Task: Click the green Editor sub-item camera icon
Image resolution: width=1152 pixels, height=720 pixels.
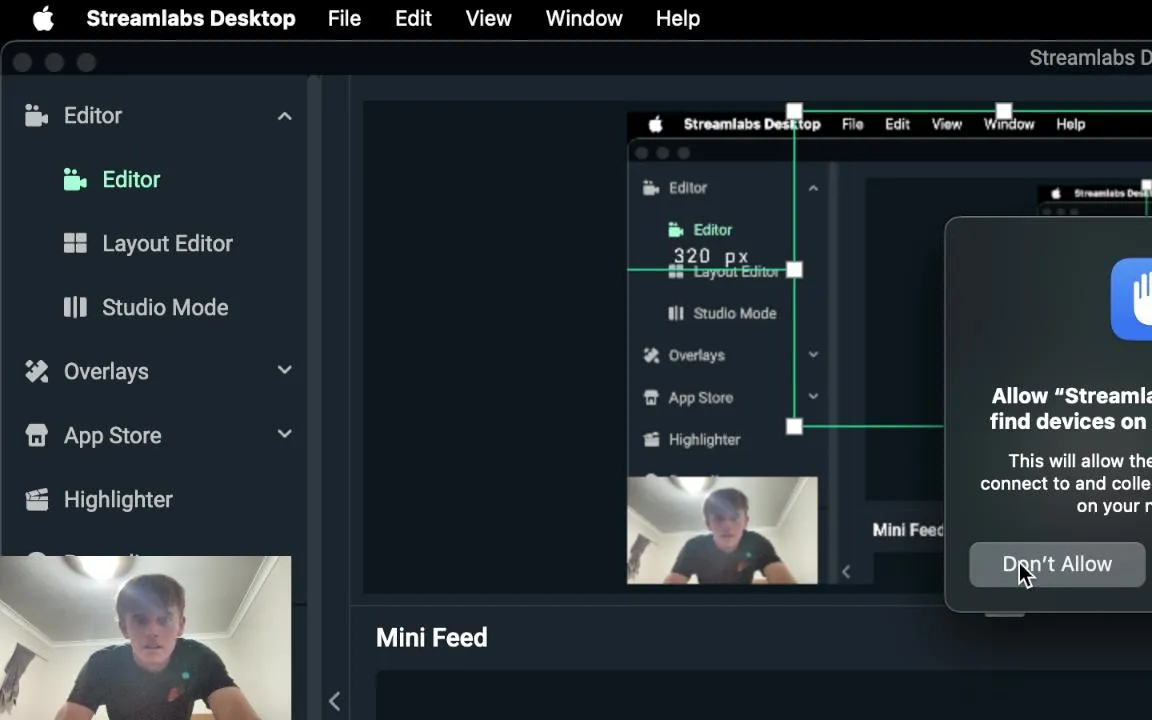Action: (x=75, y=179)
